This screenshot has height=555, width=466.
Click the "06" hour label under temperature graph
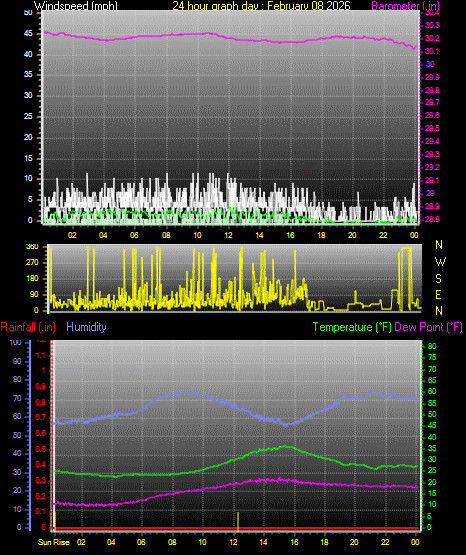tap(141, 542)
